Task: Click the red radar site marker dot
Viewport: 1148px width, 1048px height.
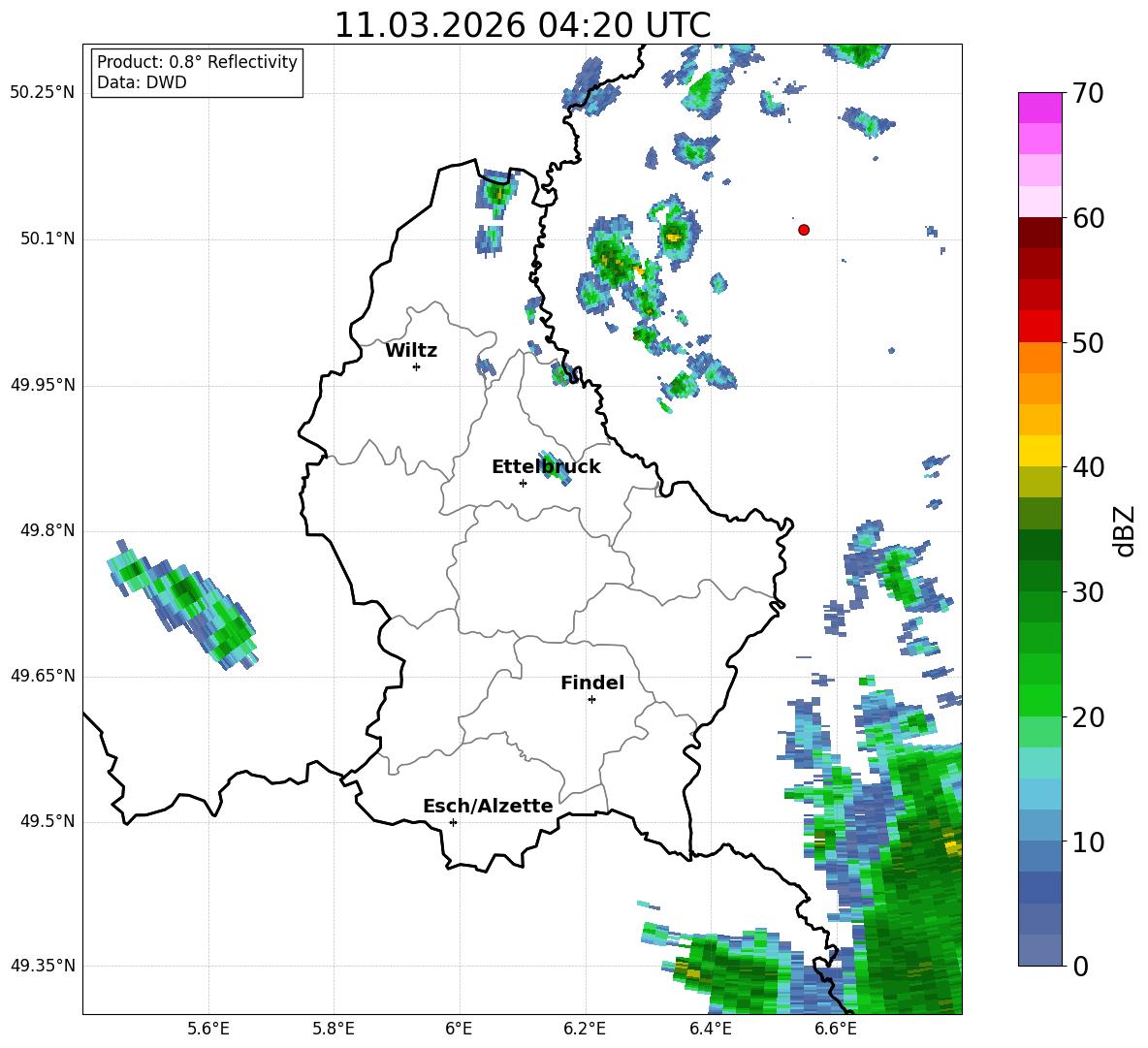Action: [x=804, y=230]
